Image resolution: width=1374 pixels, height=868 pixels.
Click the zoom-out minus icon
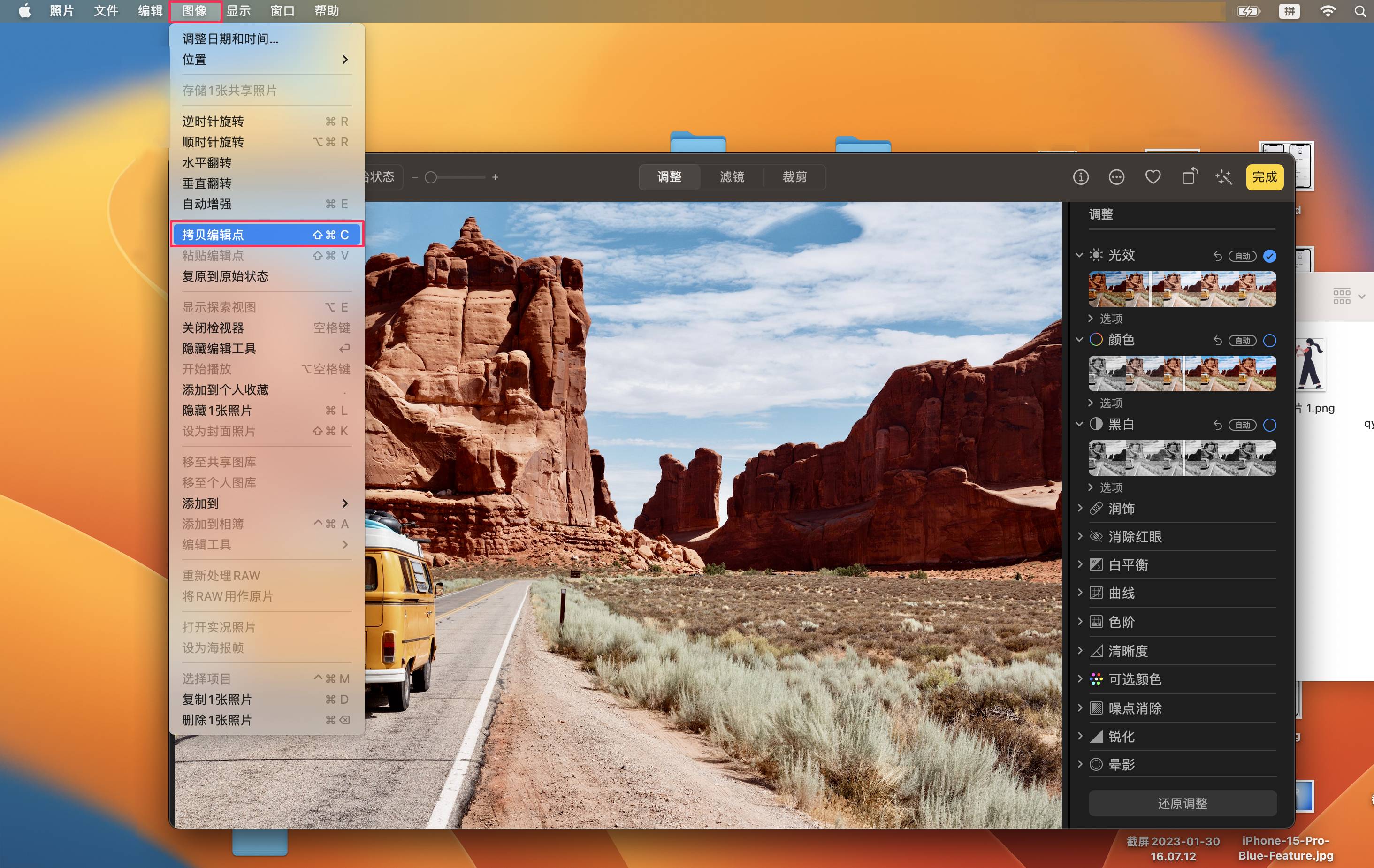pos(415,177)
